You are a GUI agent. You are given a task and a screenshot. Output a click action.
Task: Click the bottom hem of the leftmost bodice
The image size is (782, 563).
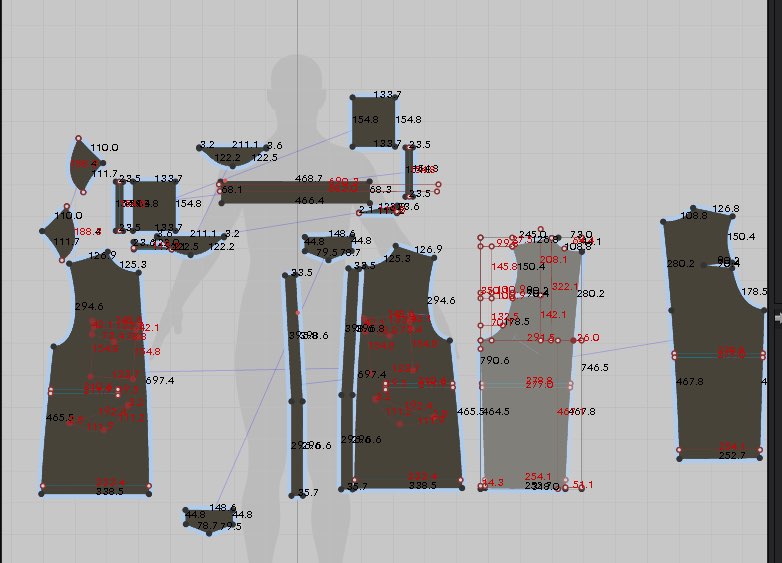(96, 488)
